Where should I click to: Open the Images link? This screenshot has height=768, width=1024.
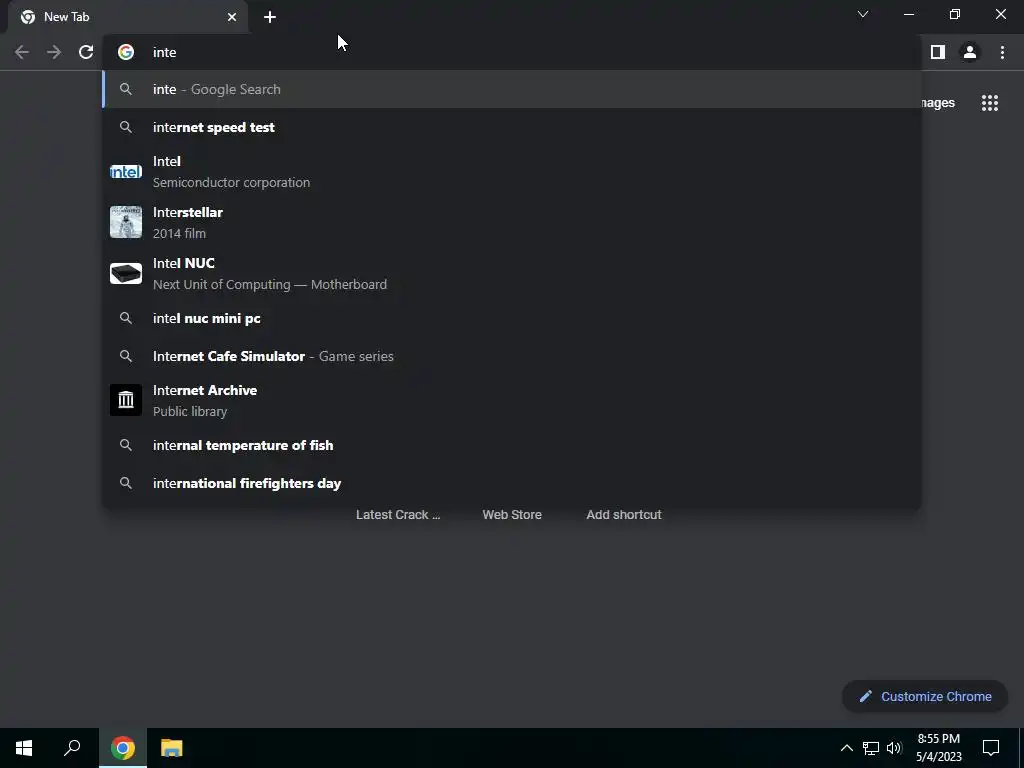pyautogui.click(x=938, y=103)
